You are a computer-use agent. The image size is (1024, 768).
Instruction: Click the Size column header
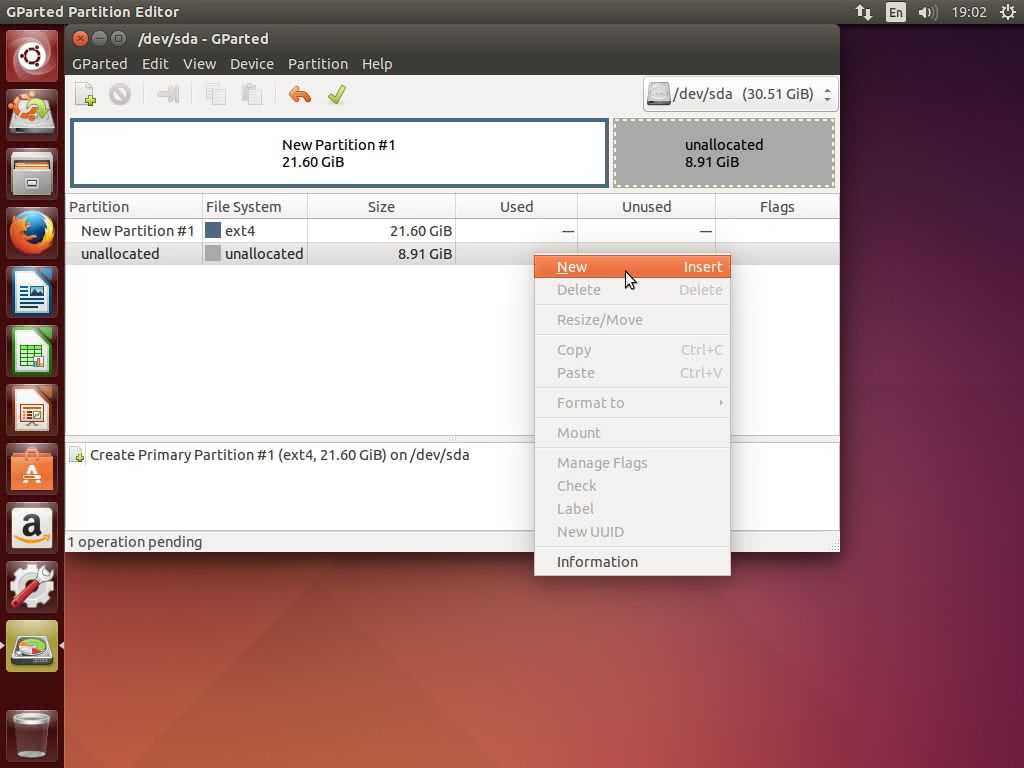tap(380, 207)
